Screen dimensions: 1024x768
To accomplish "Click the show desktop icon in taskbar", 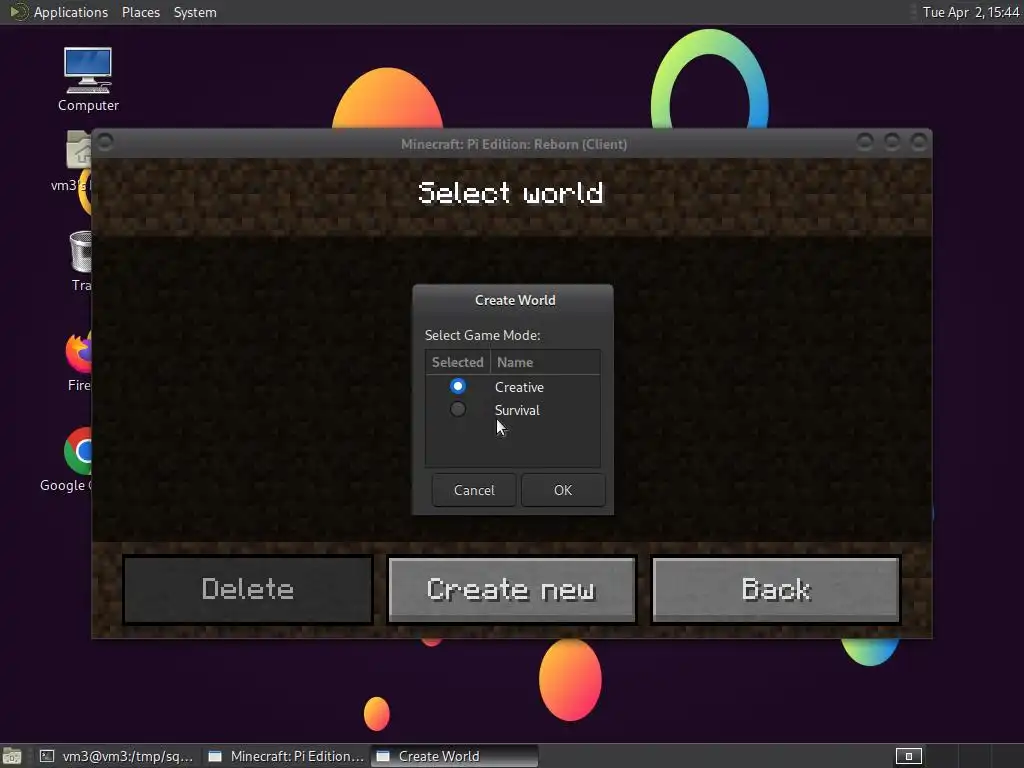I will [x=12, y=756].
